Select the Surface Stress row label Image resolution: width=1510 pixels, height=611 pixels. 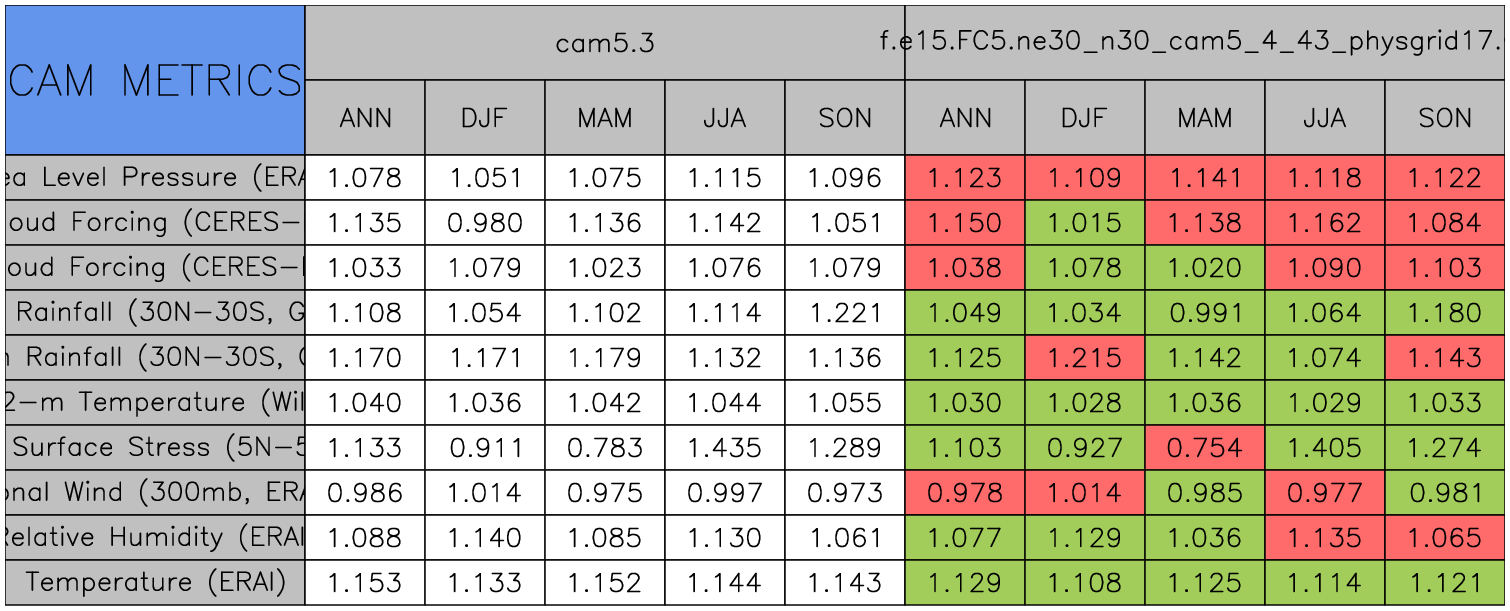[x=155, y=448]
